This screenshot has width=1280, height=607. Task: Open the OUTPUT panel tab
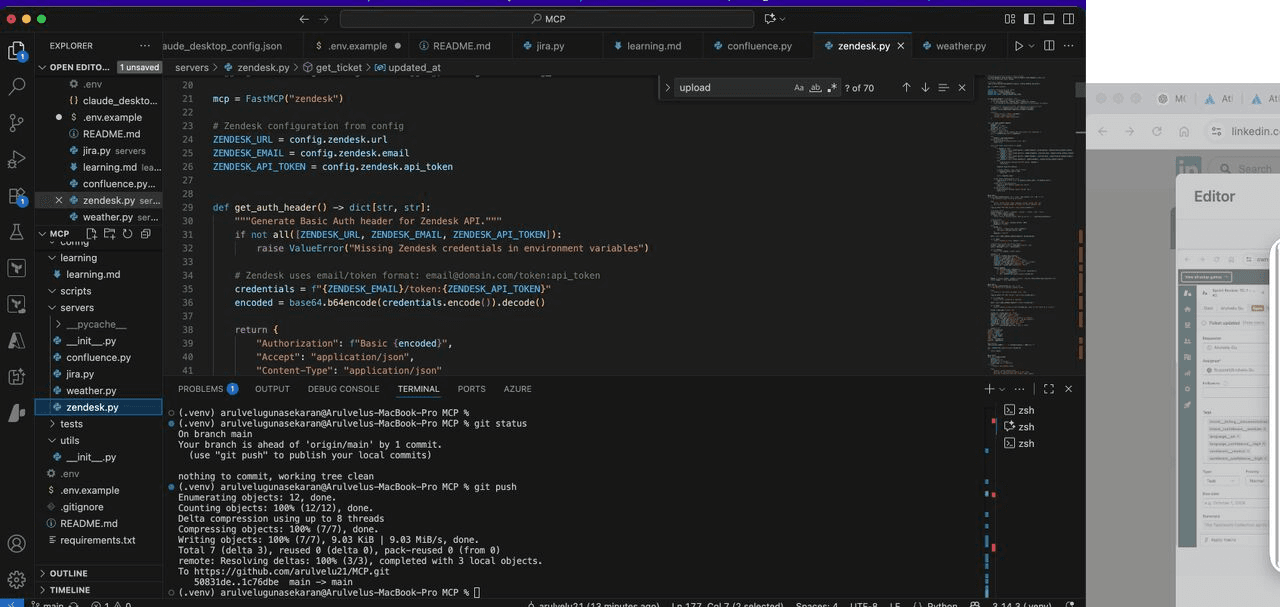coord(272,389)
